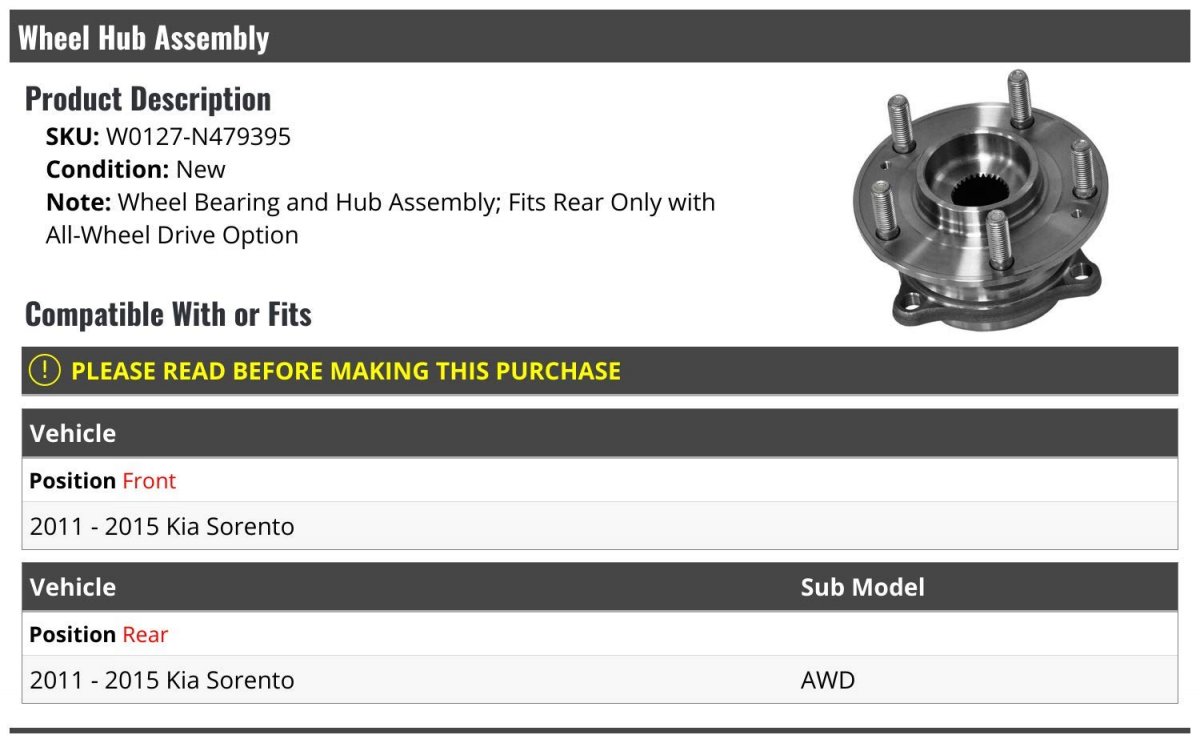
Task: Click the Sub Model column header
Action: (862, 587)
